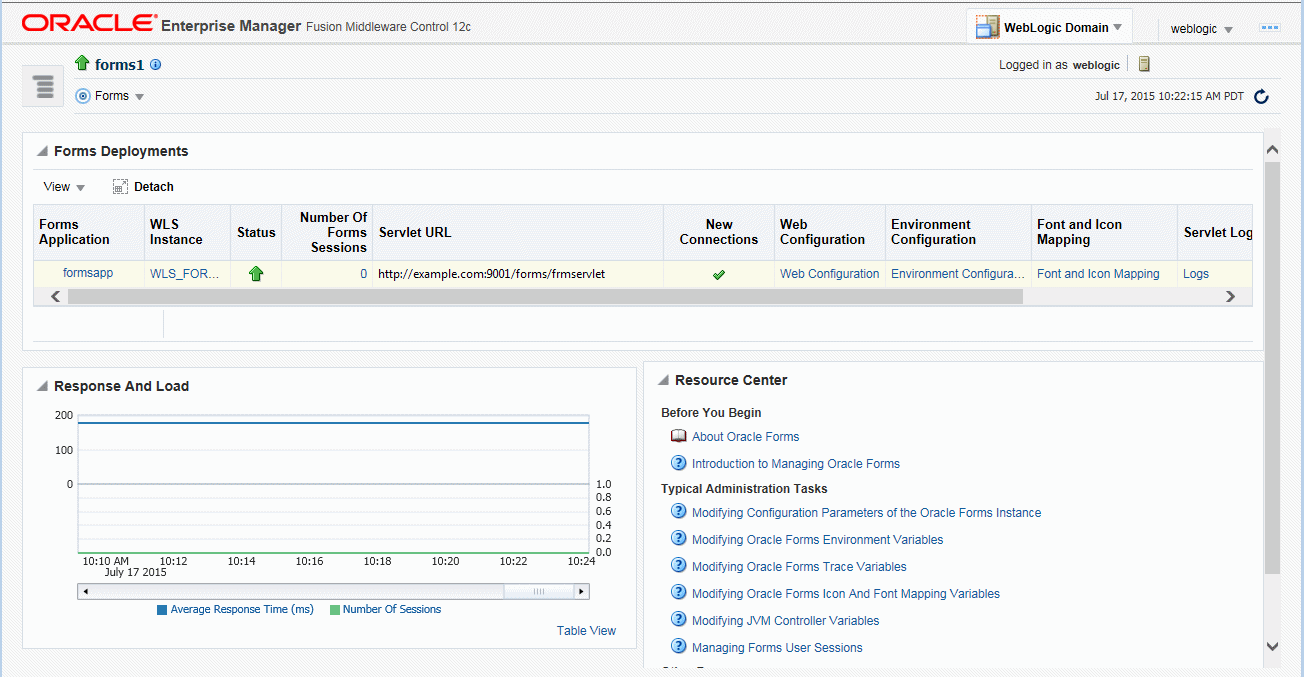1304x677 pixels.
Task: Click the navigation hamburger menu icon
Action: pos(44,87)
